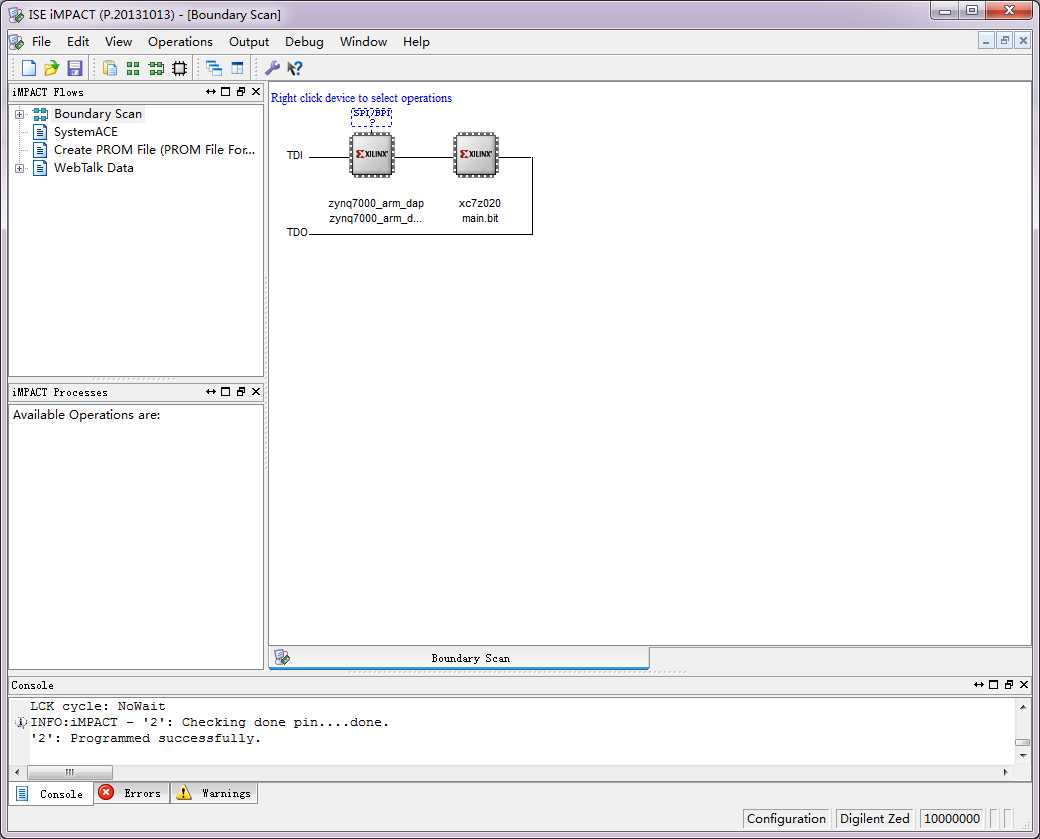Click the Cascade windows toolbar icon
Image resolution: width=1040 pixels, height=839 pixels.
(214, 68)
